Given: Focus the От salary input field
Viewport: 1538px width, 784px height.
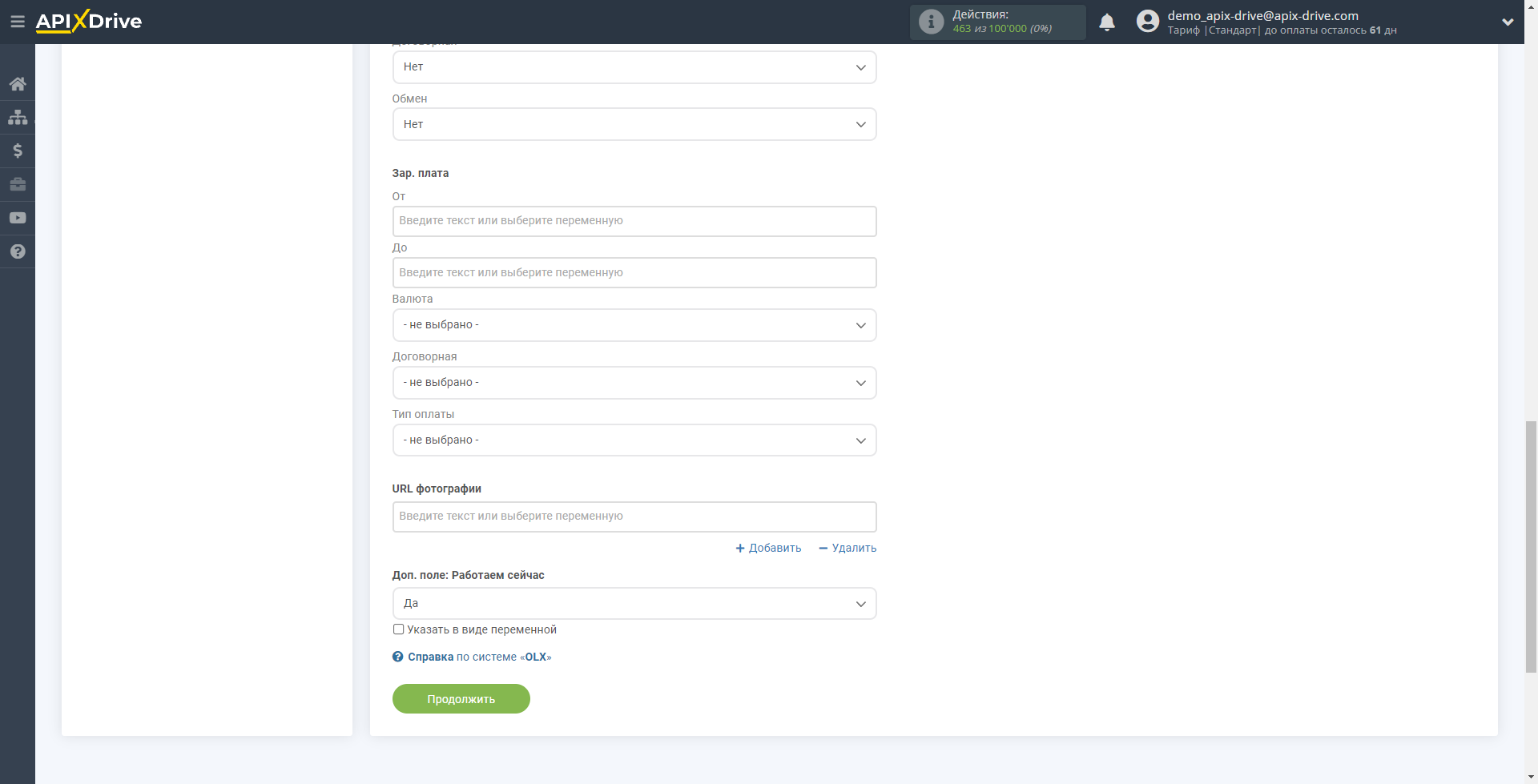Looking at the screenshot, I should (x=634, y=221).
